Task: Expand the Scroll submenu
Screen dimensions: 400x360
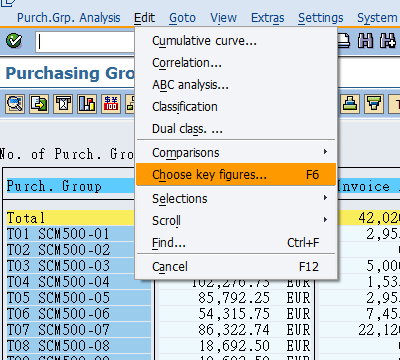Action: 236,221
